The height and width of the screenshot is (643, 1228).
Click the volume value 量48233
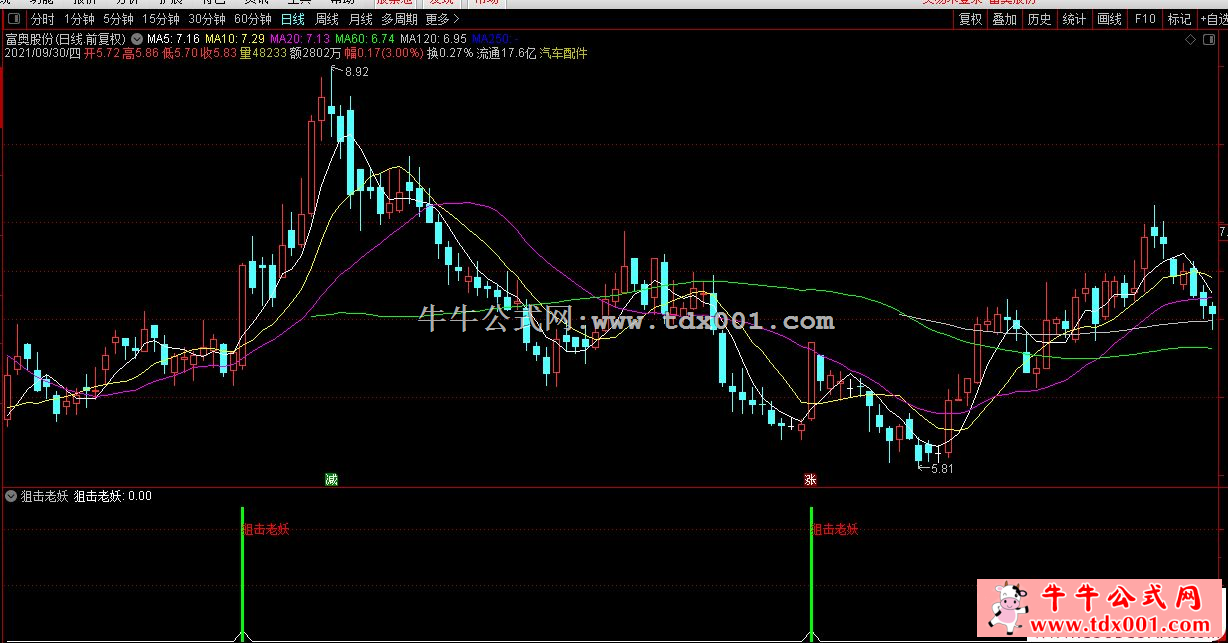click(x=264, y=54)
